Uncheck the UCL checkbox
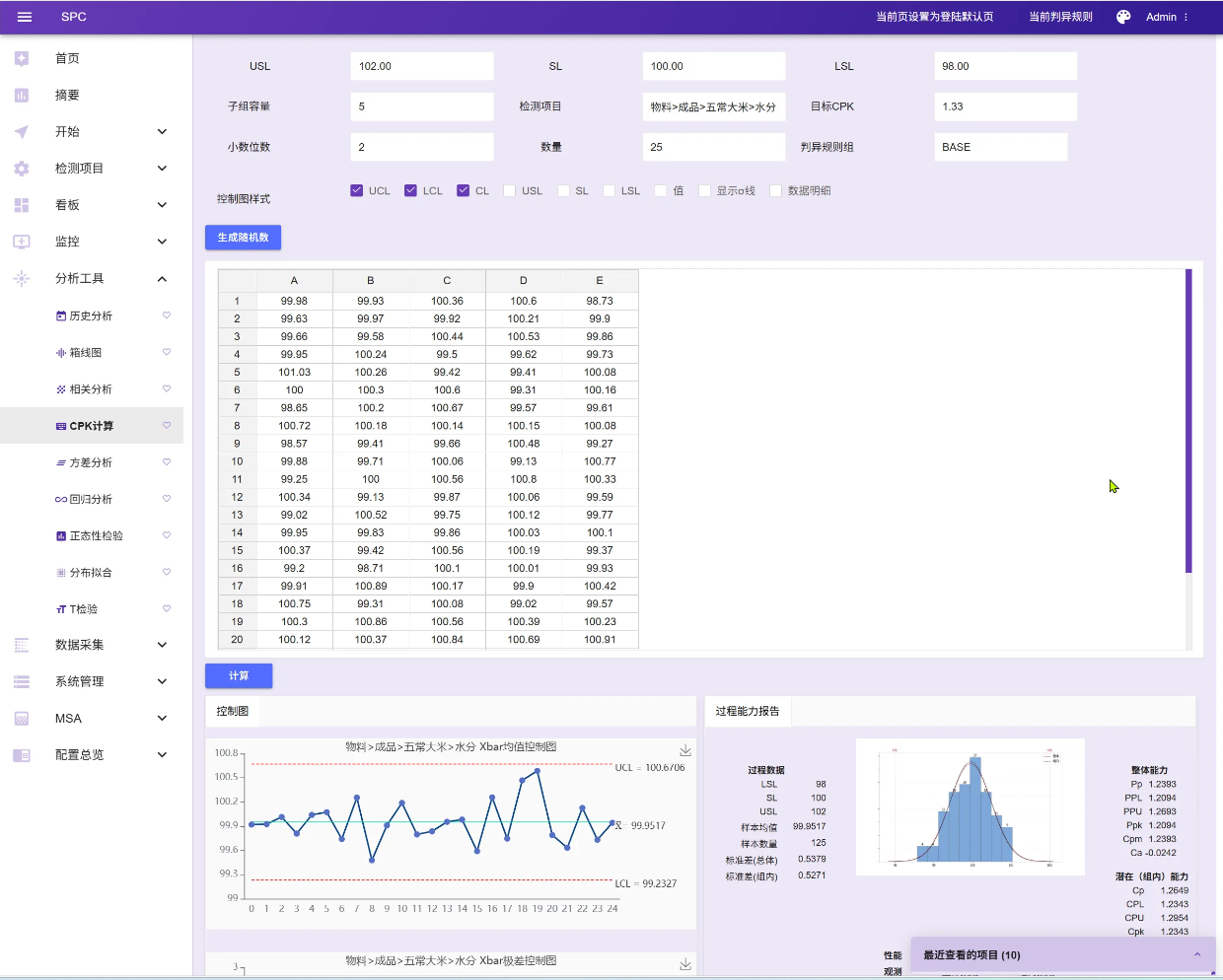The height and width of the screenshot is (980, 1223). pyautogui.click(x=357, y=190)
